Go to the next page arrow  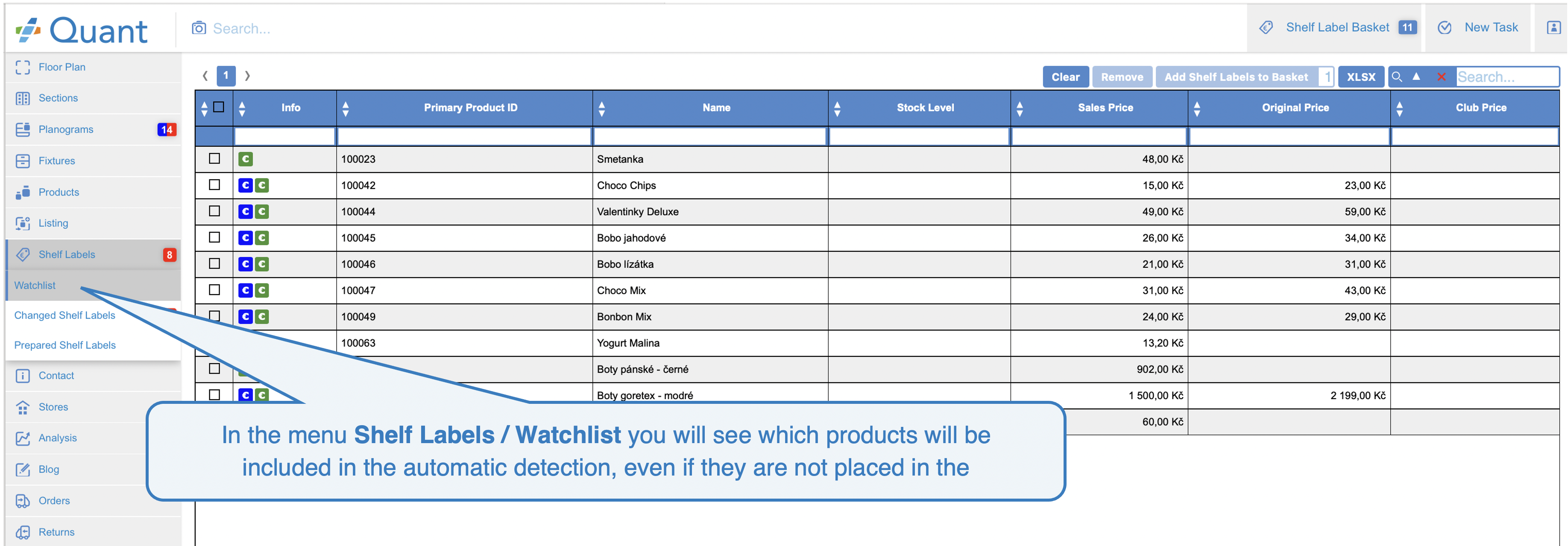point(247,76)
